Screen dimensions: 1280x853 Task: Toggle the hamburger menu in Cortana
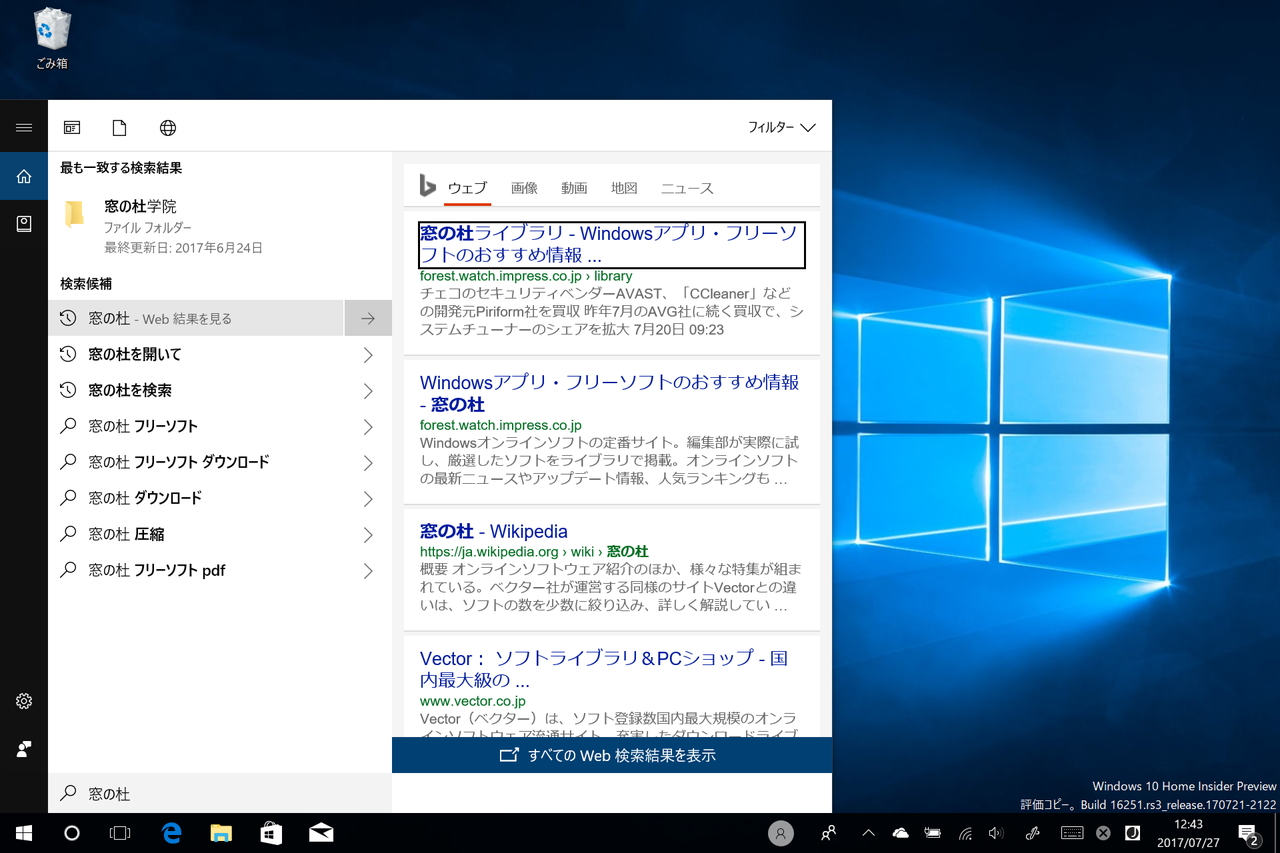[x=24, y=127]
